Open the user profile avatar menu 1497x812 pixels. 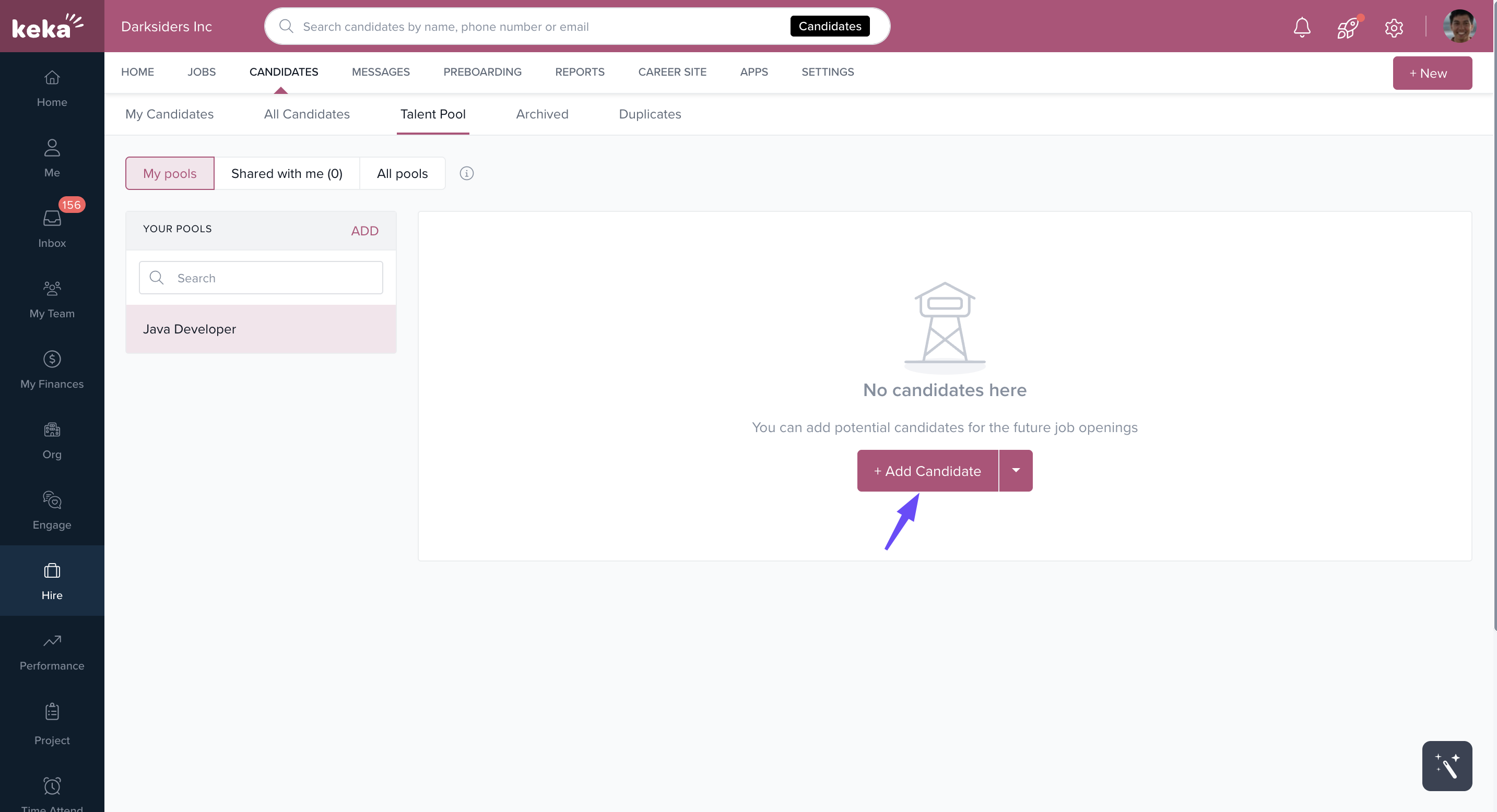point(1459,26)
